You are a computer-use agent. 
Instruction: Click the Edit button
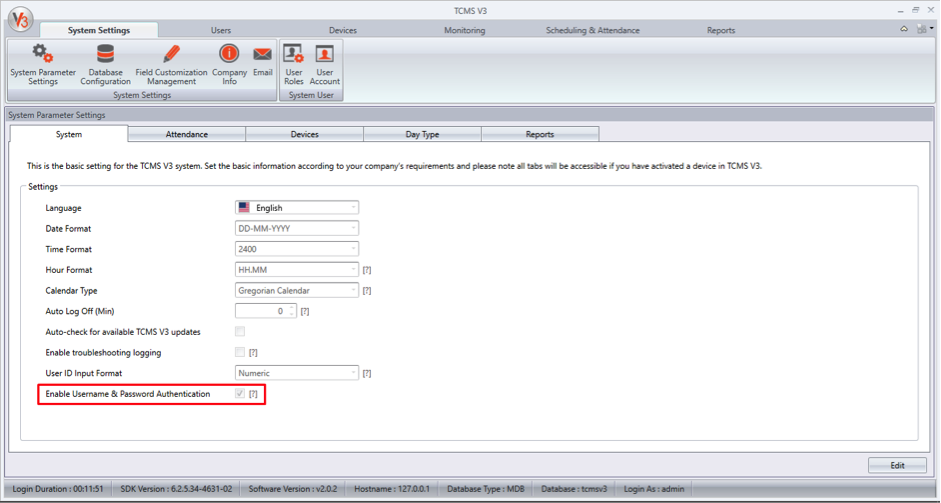tap(897, 465)
